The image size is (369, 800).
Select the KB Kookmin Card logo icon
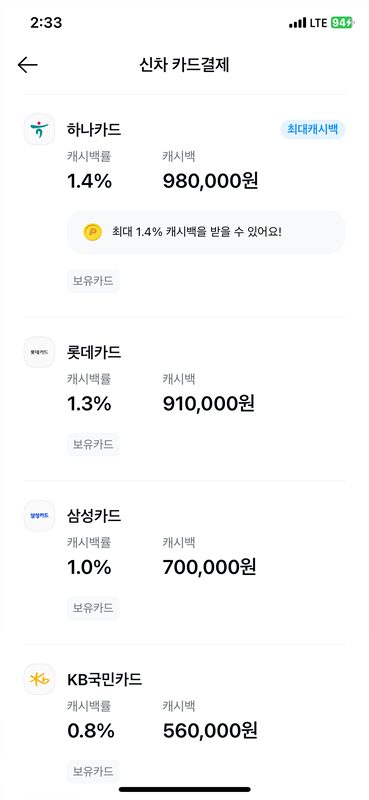(x=39, y=679)
